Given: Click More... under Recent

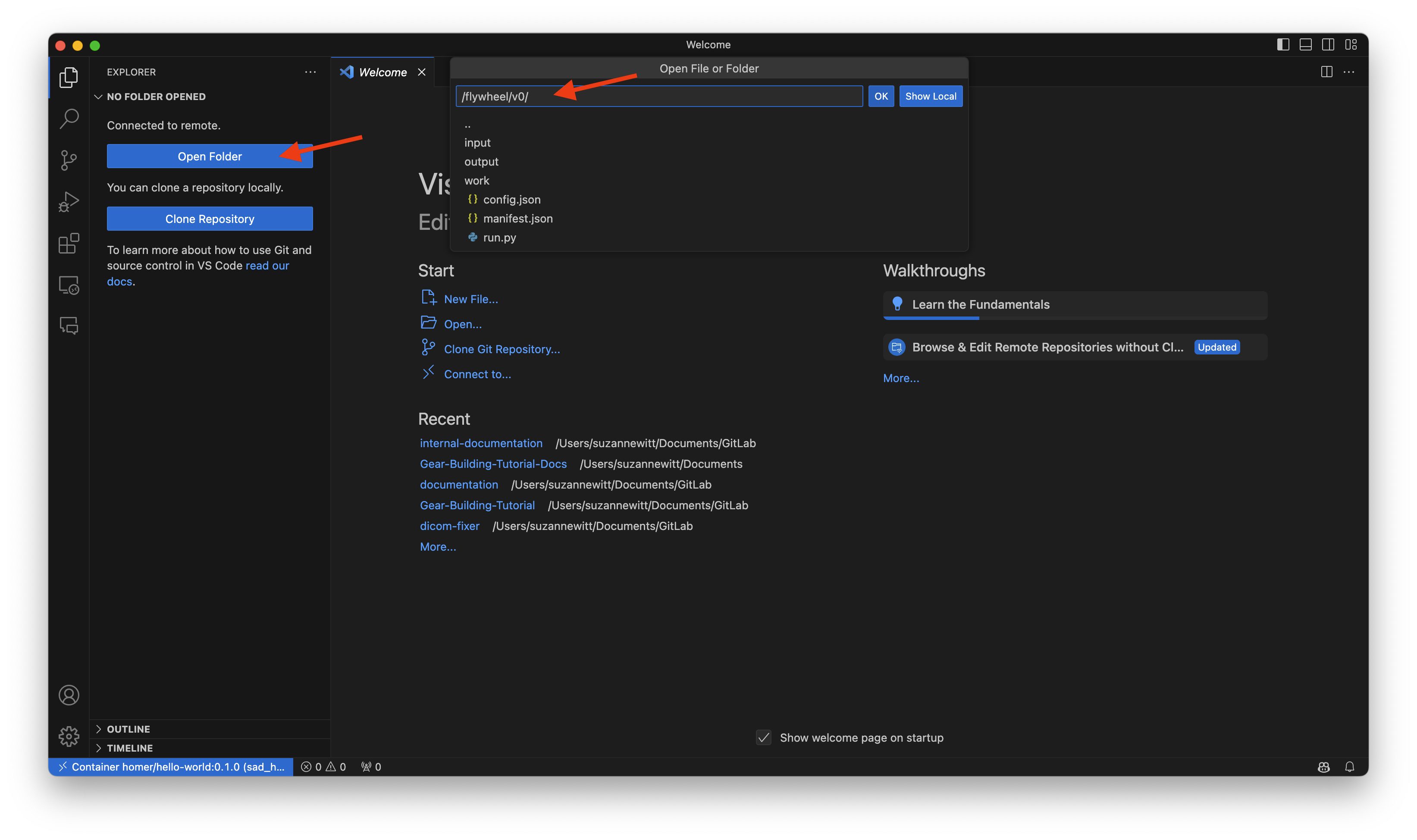Looking at the screenshot, I should (x=438, y=547).
